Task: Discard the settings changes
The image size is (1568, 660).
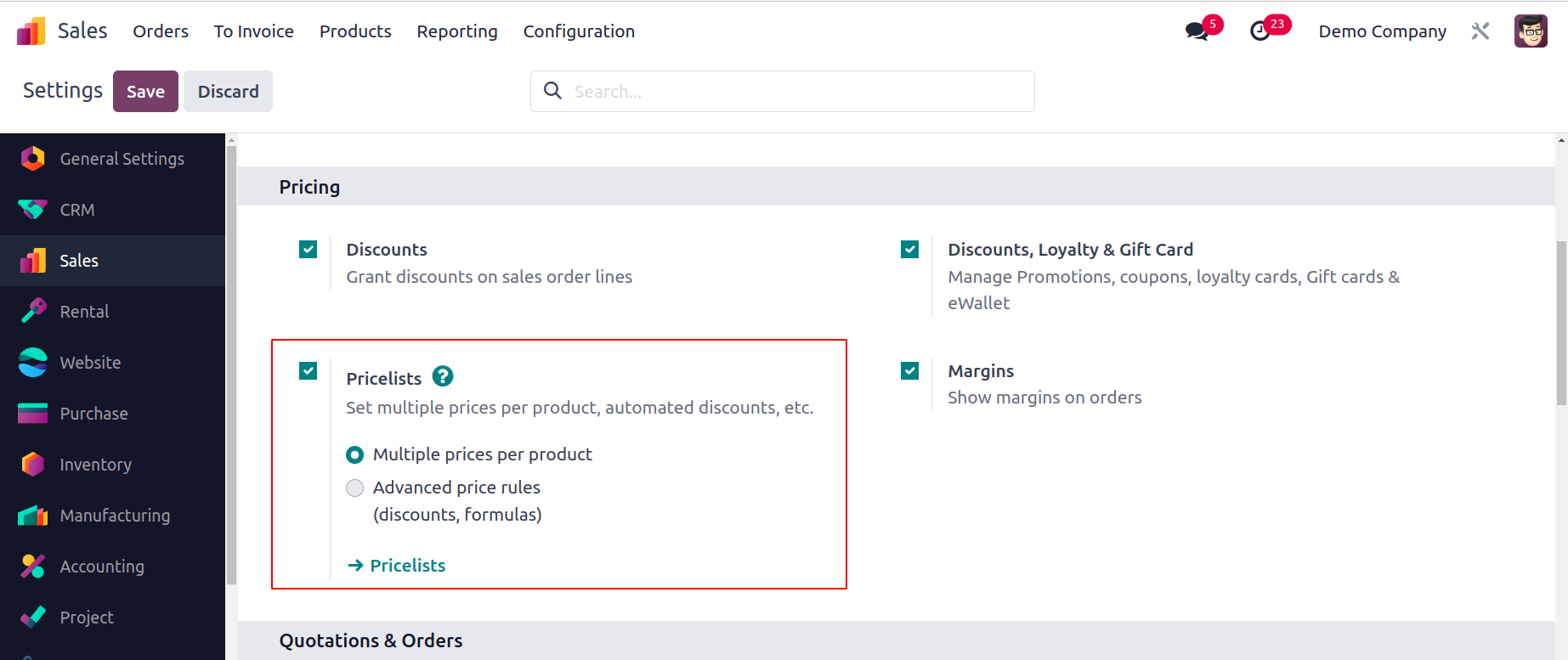Action: tap(228, 92)
